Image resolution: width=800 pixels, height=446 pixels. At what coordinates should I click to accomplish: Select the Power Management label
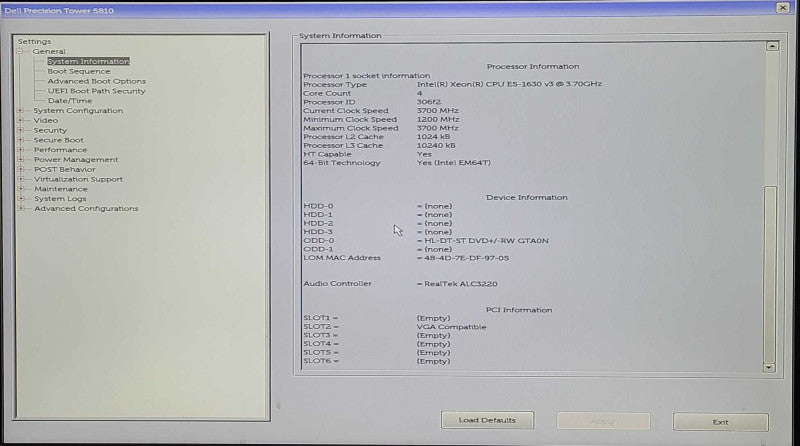tap(76, 159)
